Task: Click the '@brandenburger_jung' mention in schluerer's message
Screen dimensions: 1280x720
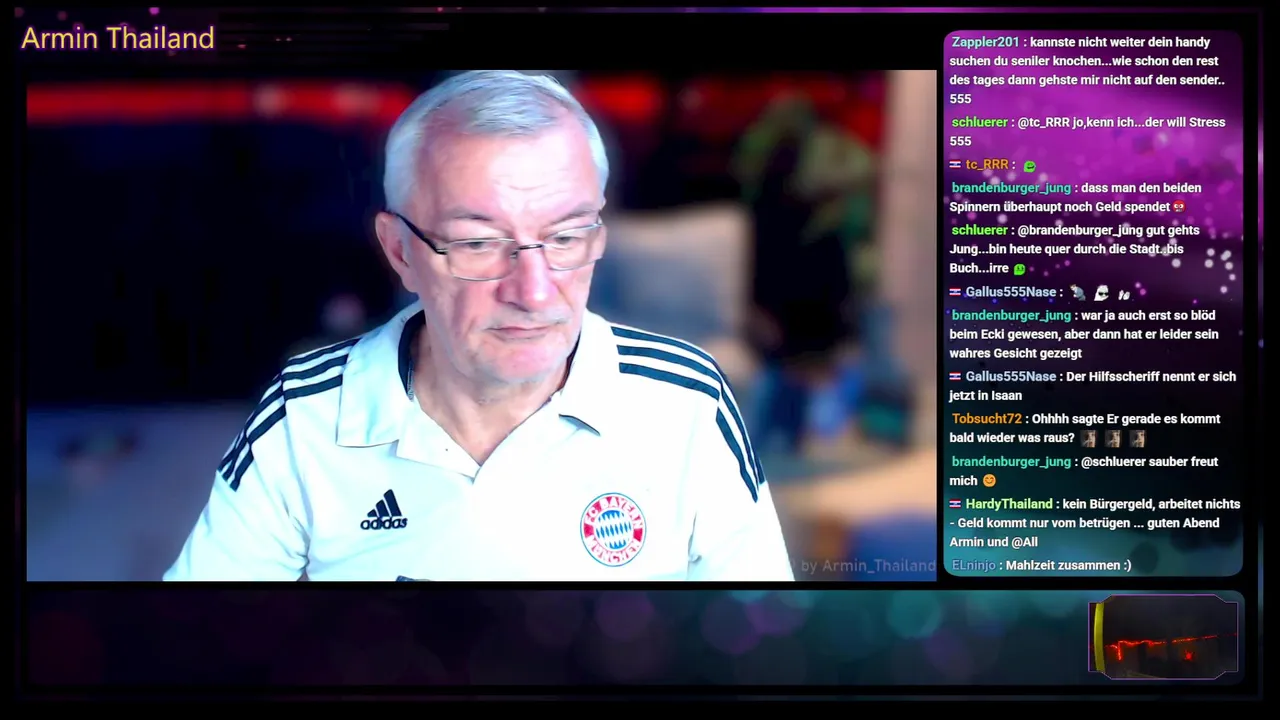Action: click(1080, 230)
